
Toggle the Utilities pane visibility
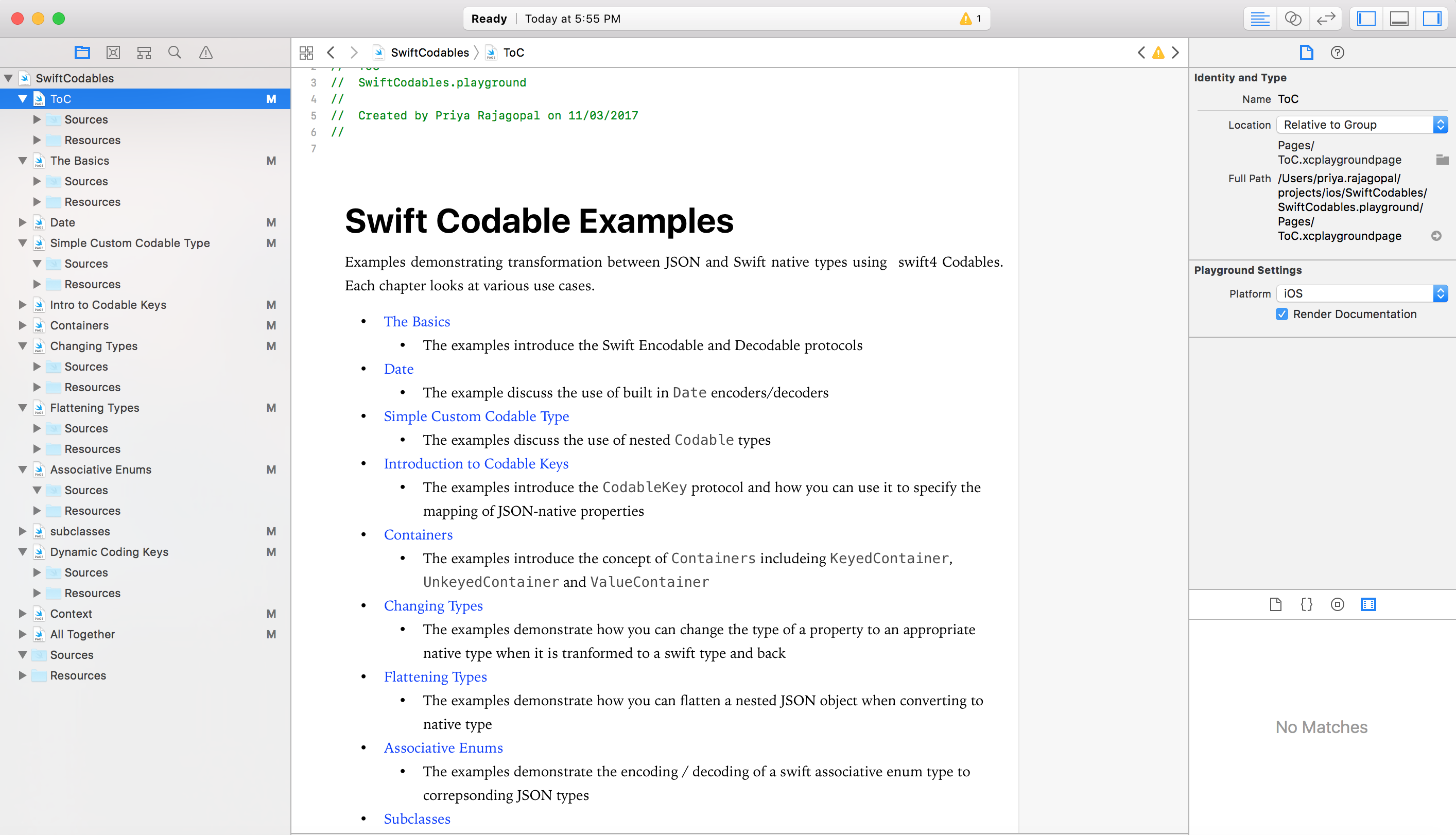tap(1432, 19)
